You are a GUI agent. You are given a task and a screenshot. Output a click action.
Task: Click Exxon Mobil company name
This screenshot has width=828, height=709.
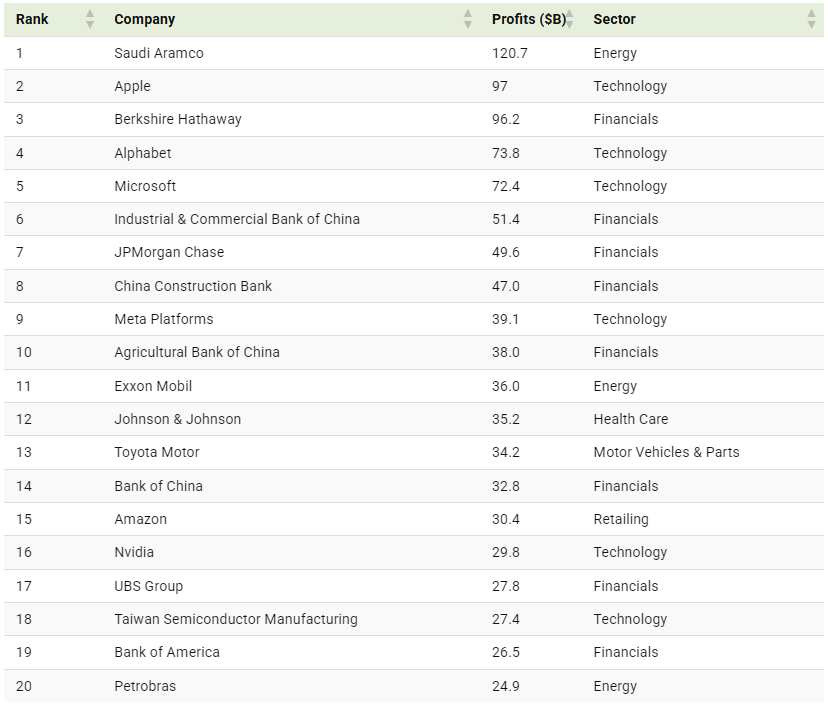coord(153,386)
